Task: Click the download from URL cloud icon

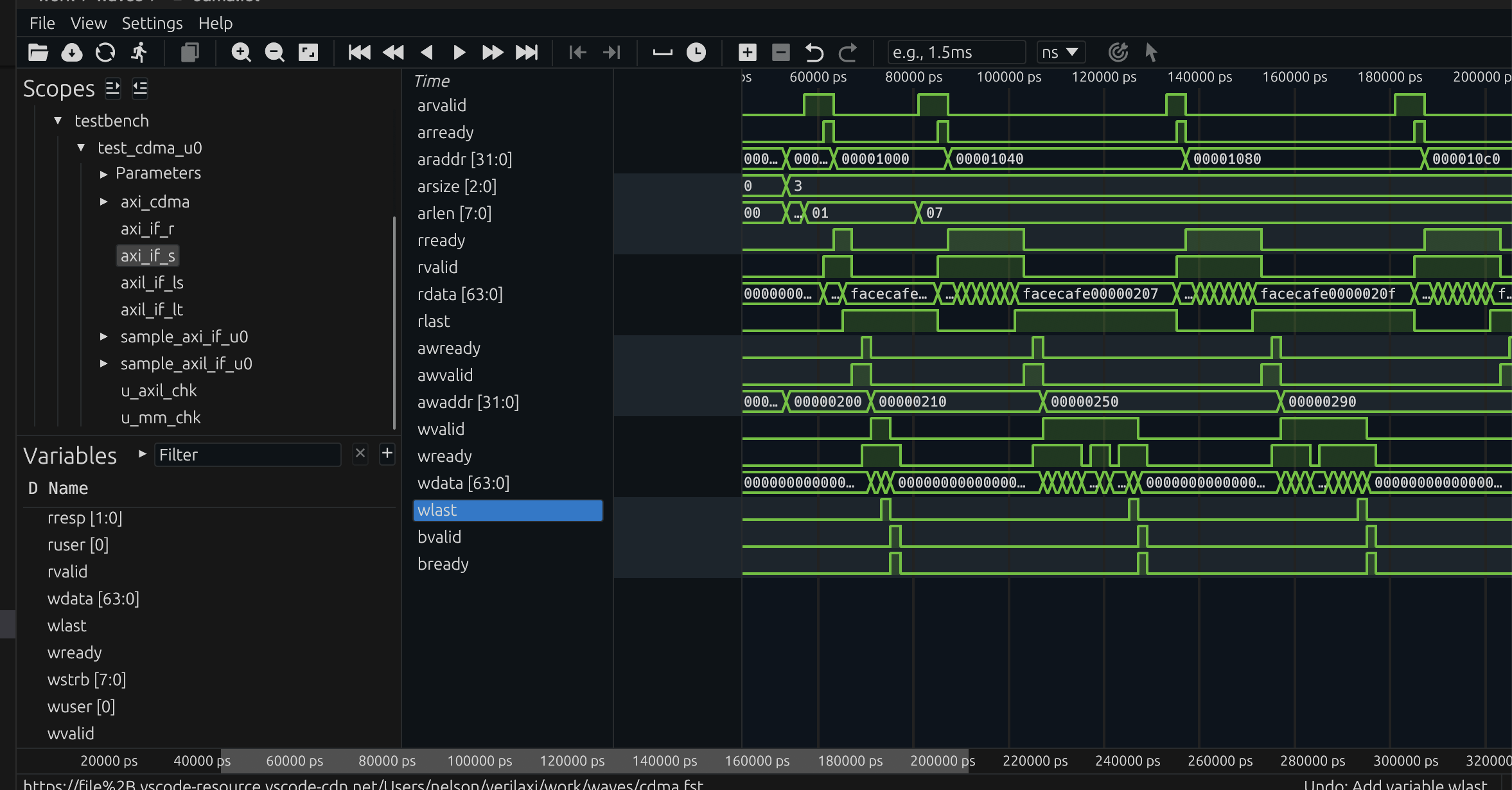Action: [x=72, y=52]
